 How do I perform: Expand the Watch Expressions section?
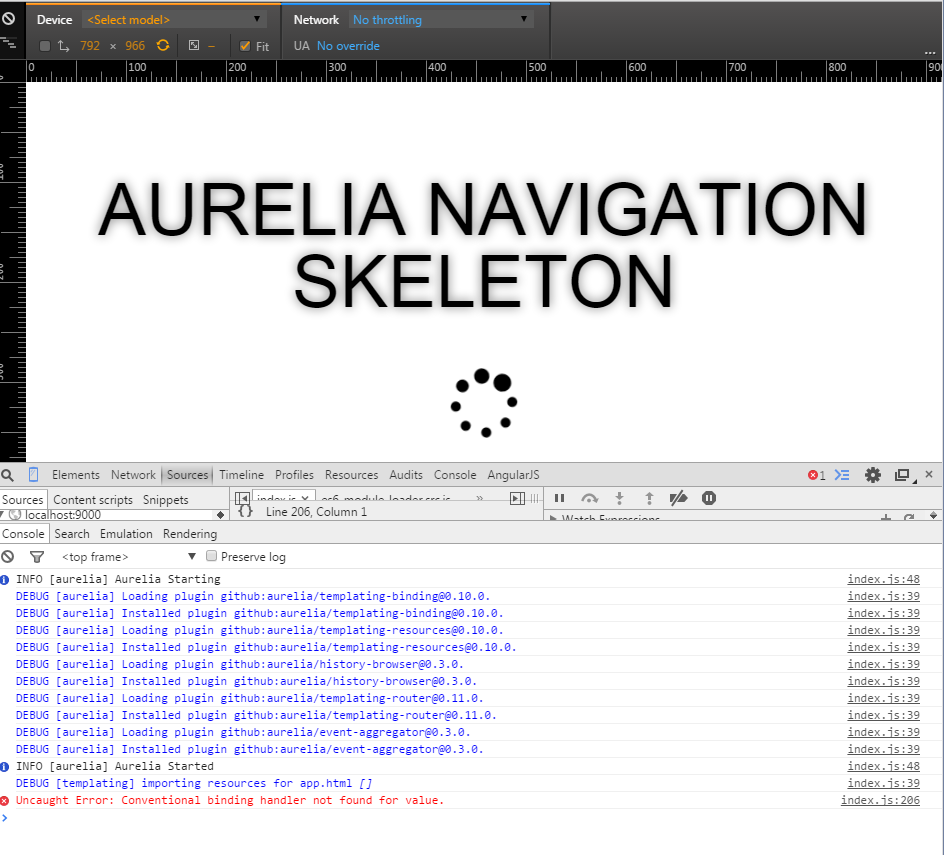(553, 518)
